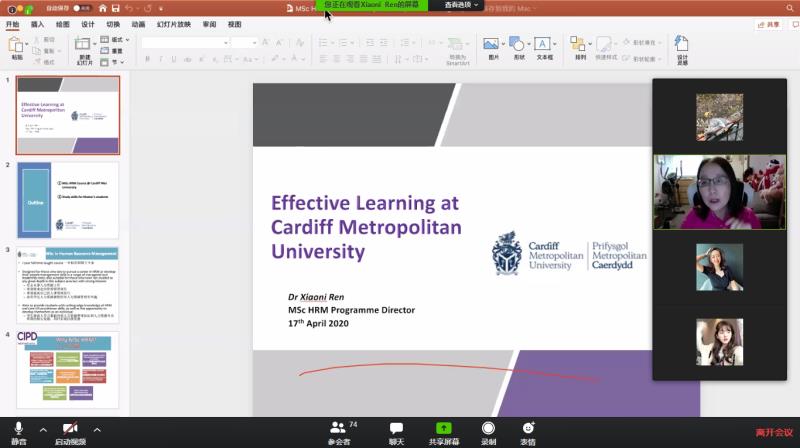
Task: Click the Share button in ribbon
Action: coord(768,24)
